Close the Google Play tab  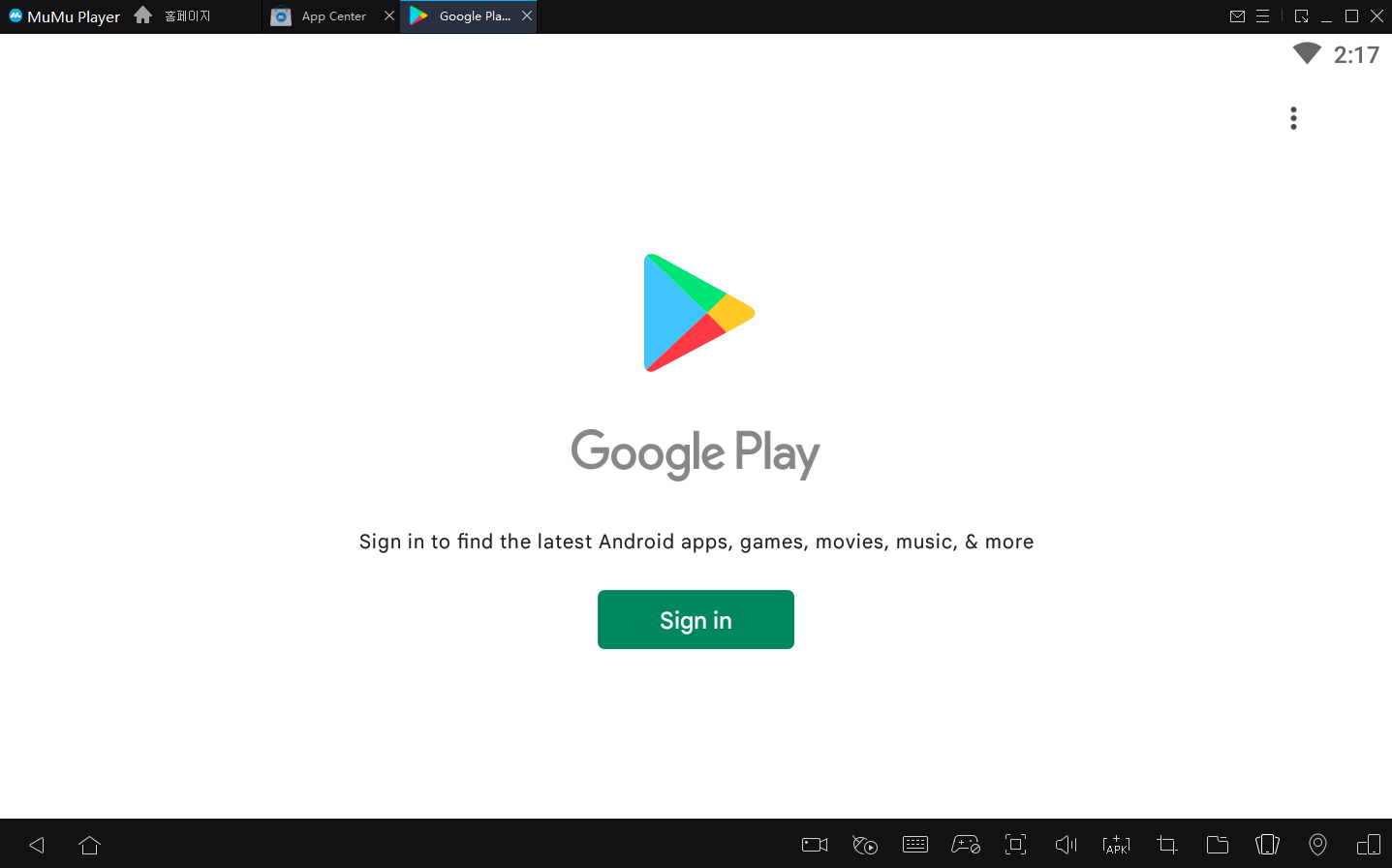point(527,15)
